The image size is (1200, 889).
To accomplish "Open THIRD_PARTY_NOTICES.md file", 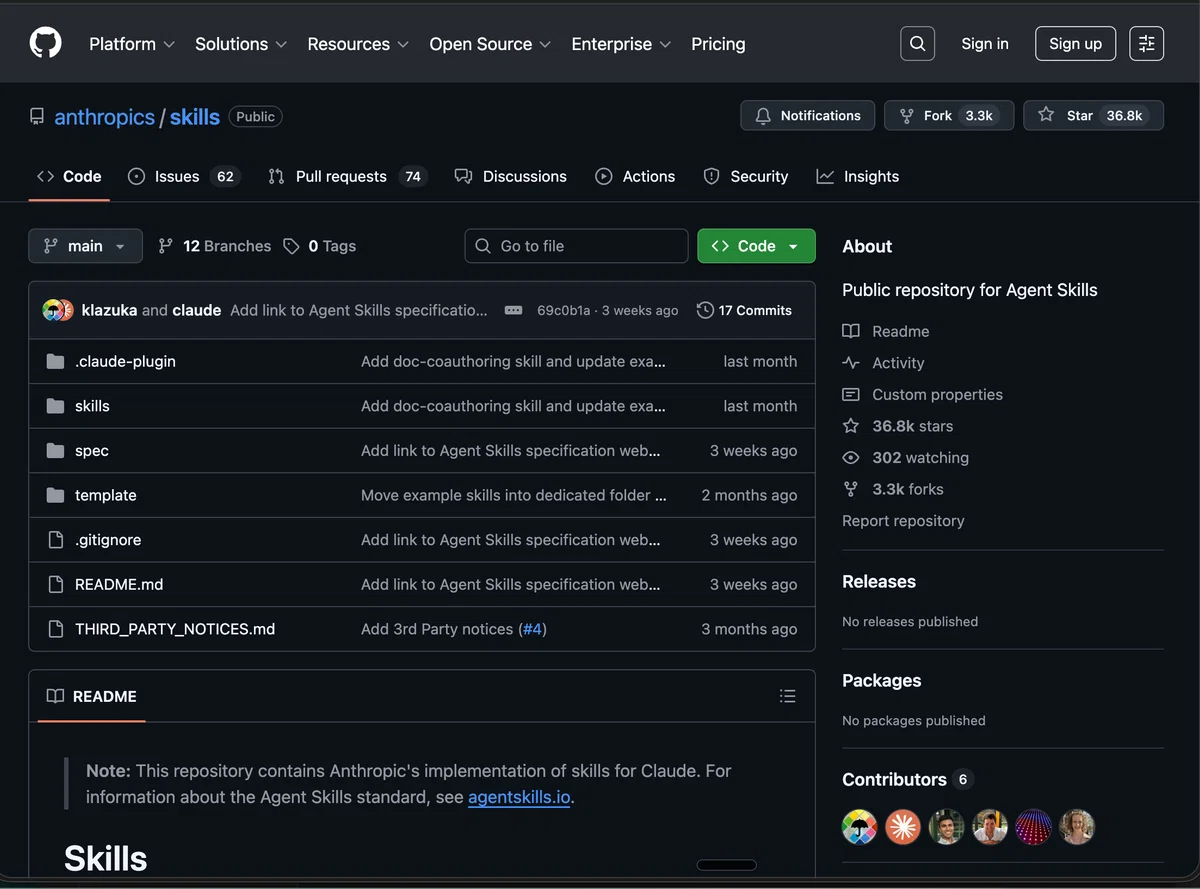I will 175,629.
